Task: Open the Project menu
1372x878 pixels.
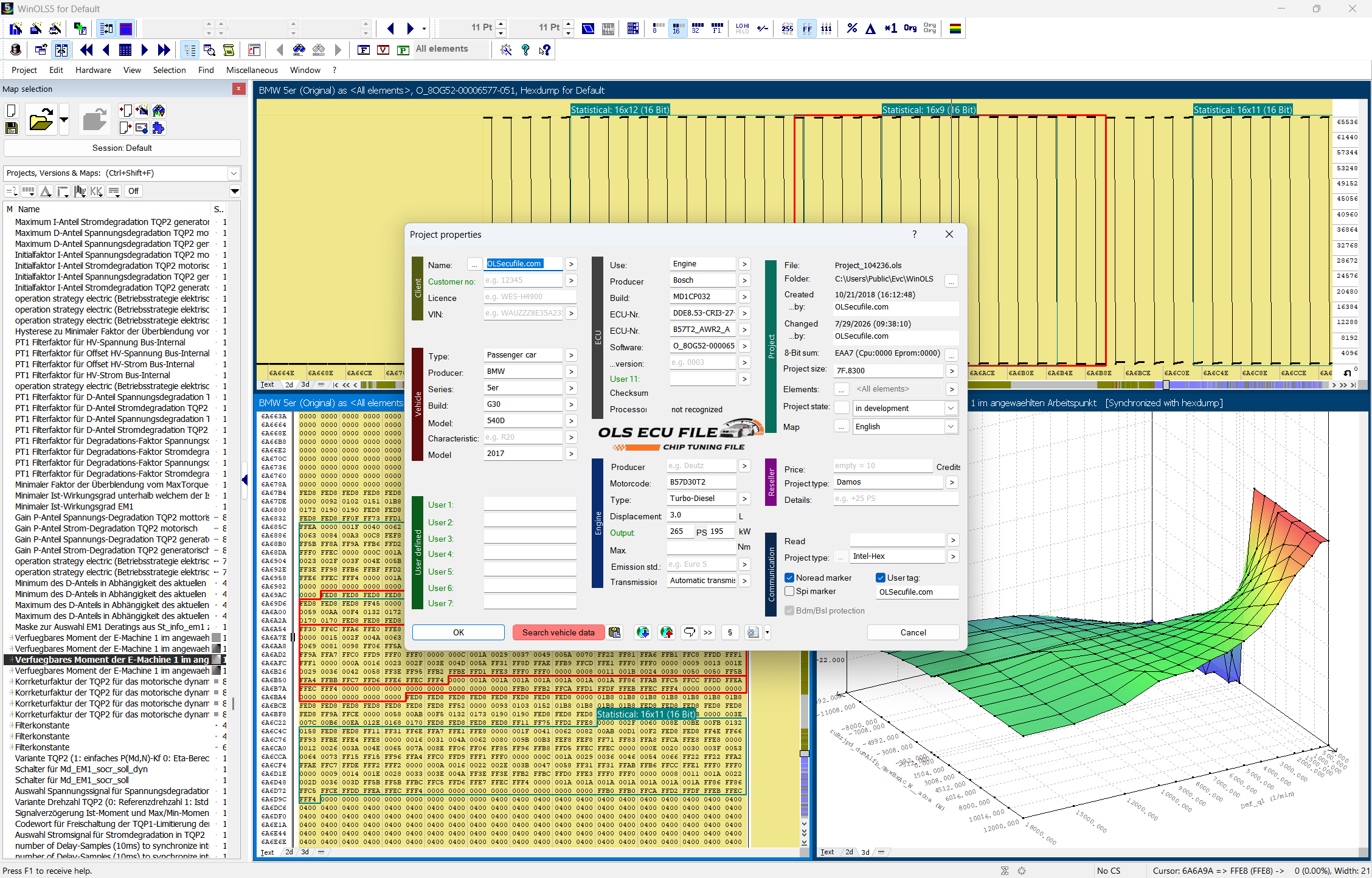Action: [24, 70]
